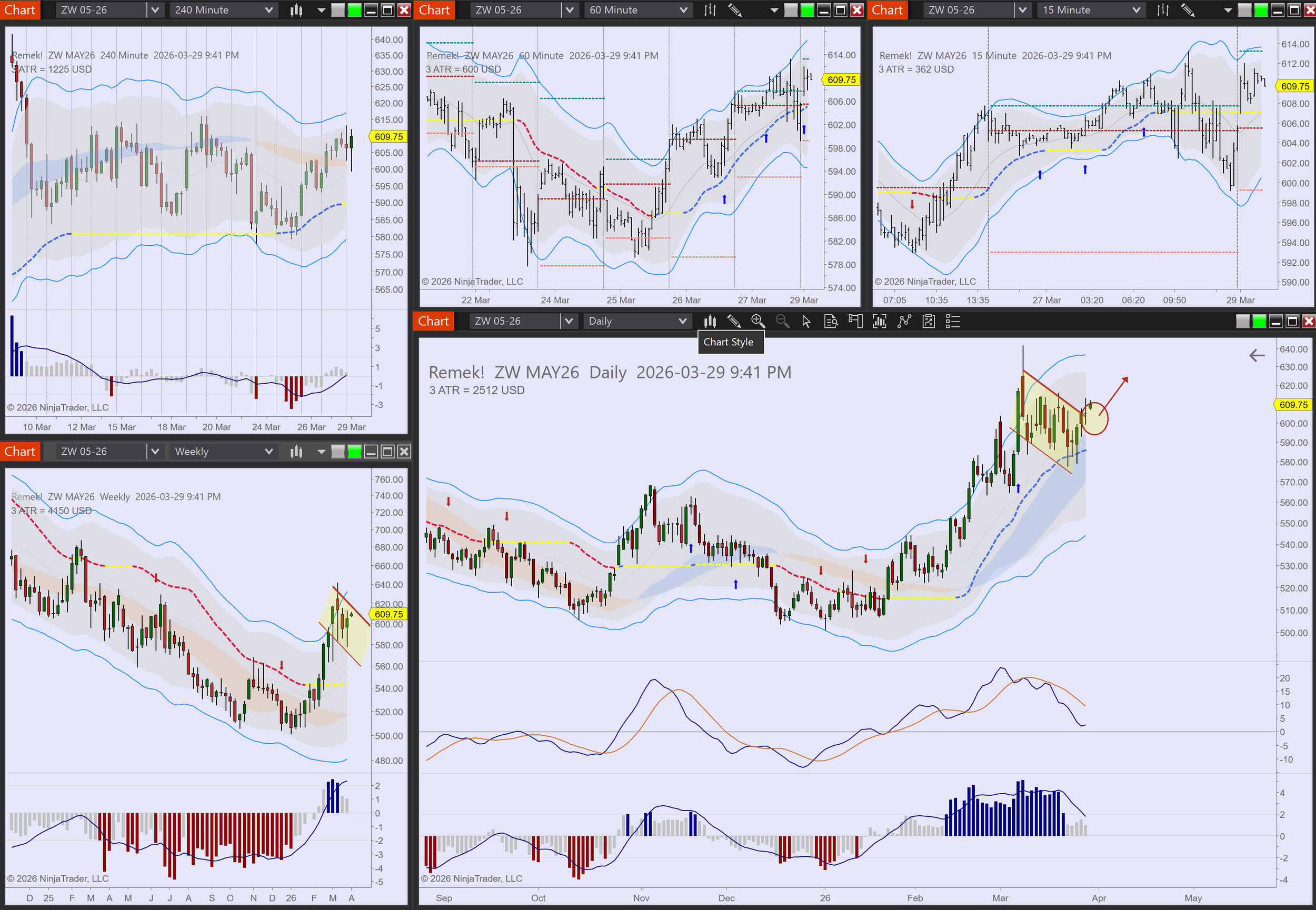1316x910 pixels.
Task: Show the Chart Trader panel icon
Action: 855,322
